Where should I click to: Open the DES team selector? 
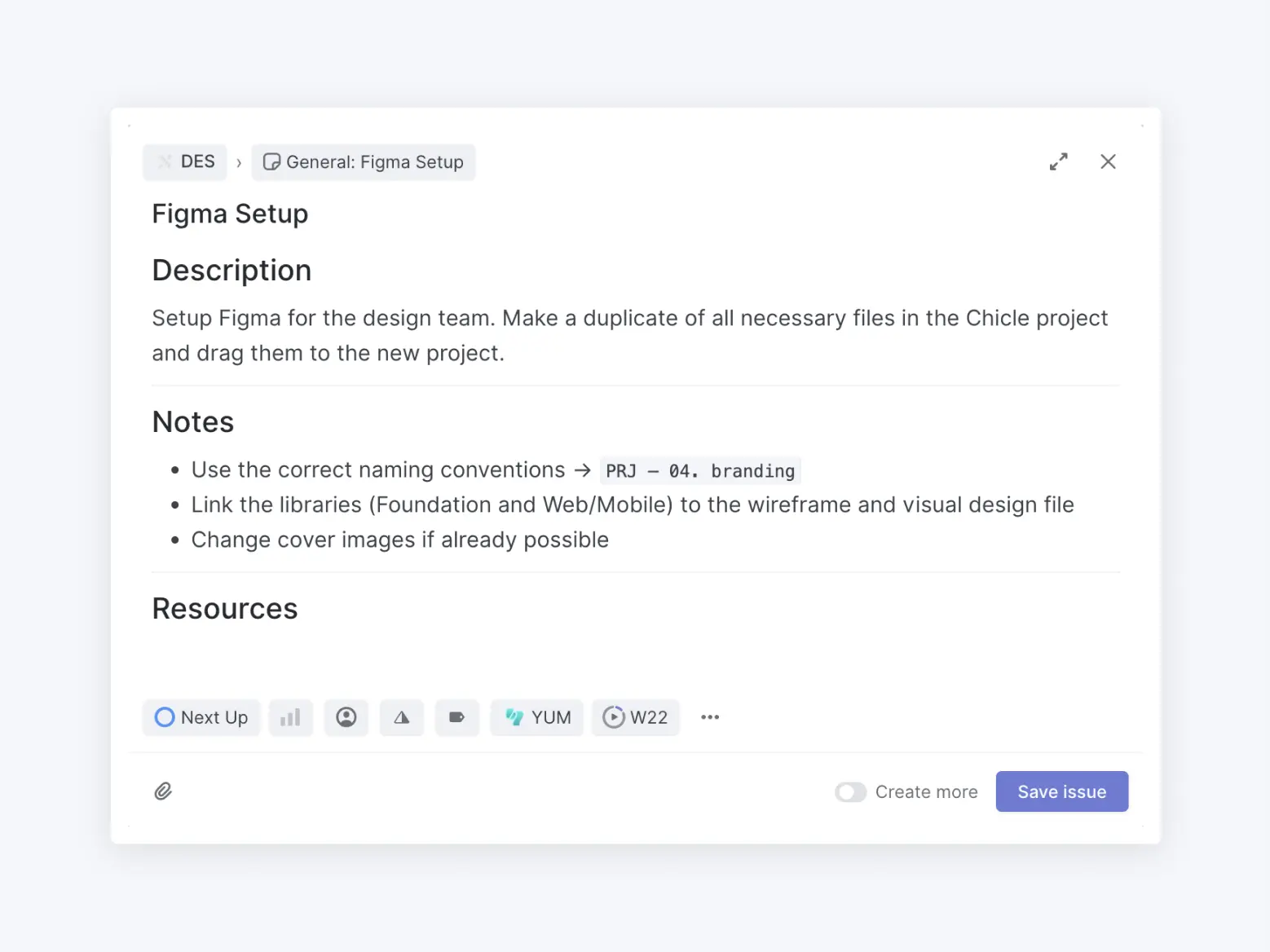(185, 161)
